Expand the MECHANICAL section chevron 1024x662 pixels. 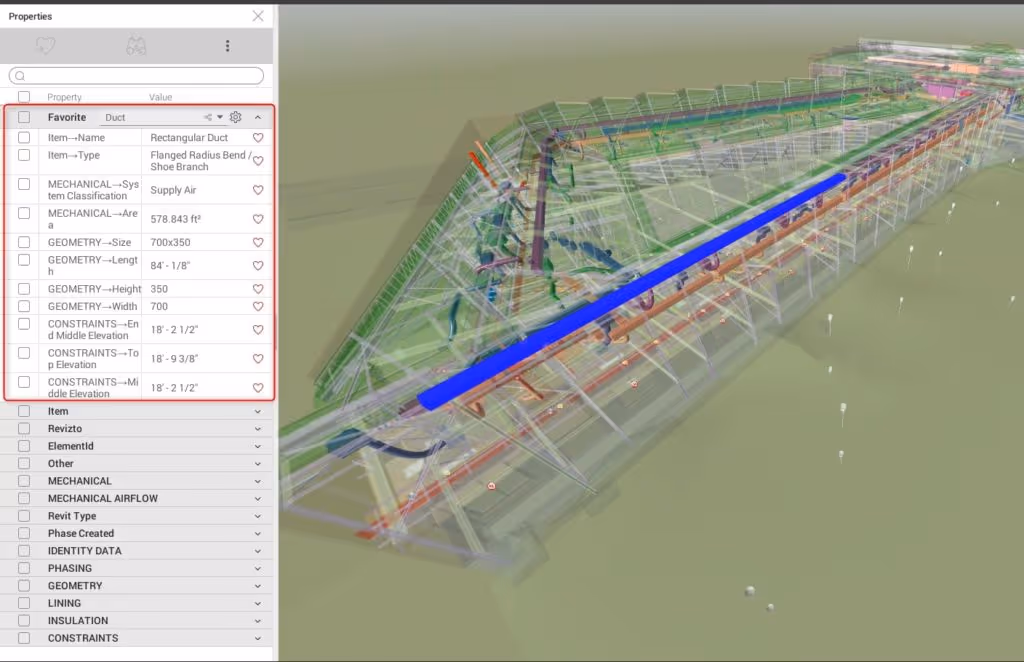(258, 481)
